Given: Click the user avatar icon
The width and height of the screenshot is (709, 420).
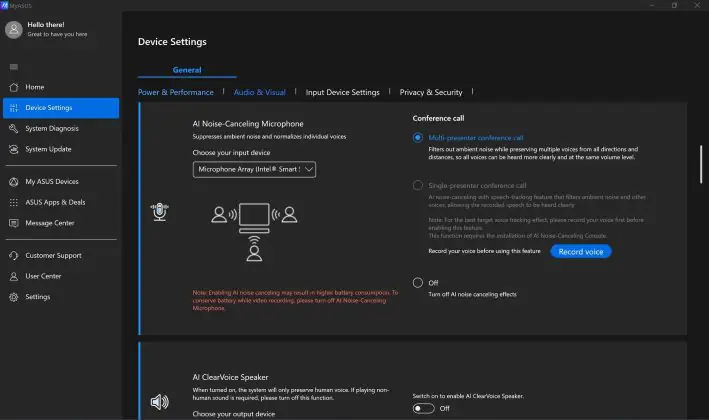Looking at the screenshot, I should [x=14, y=30].
